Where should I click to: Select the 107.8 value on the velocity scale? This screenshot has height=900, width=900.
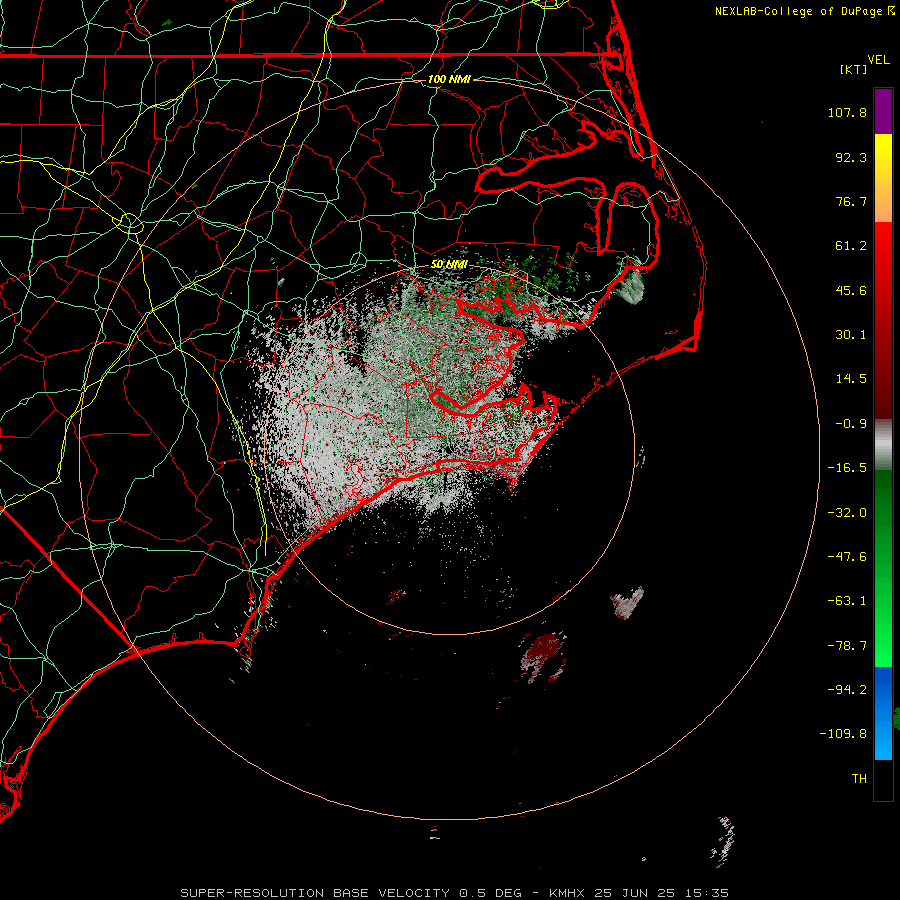tap(847, 112)
